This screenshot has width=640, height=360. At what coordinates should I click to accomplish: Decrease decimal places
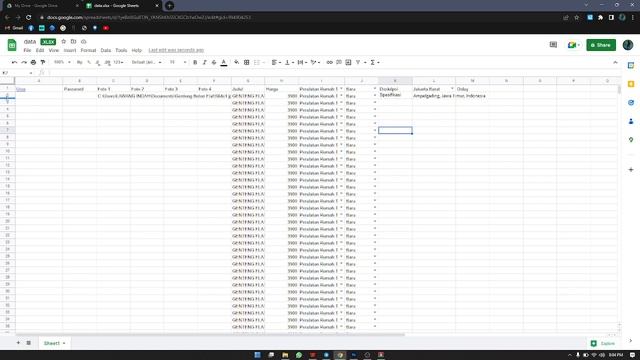98,62
